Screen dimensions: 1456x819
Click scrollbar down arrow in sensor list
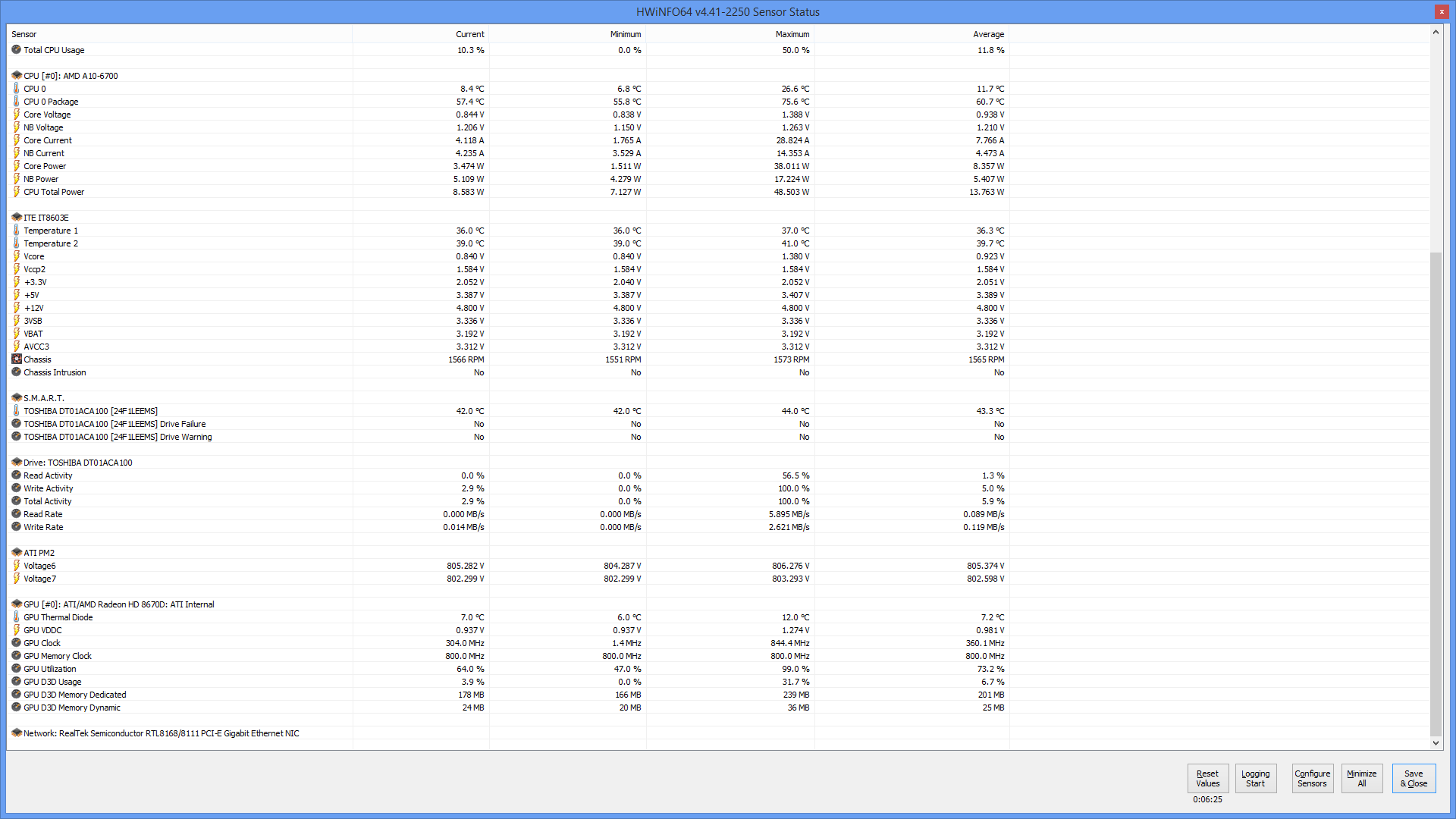(1435, 743)
